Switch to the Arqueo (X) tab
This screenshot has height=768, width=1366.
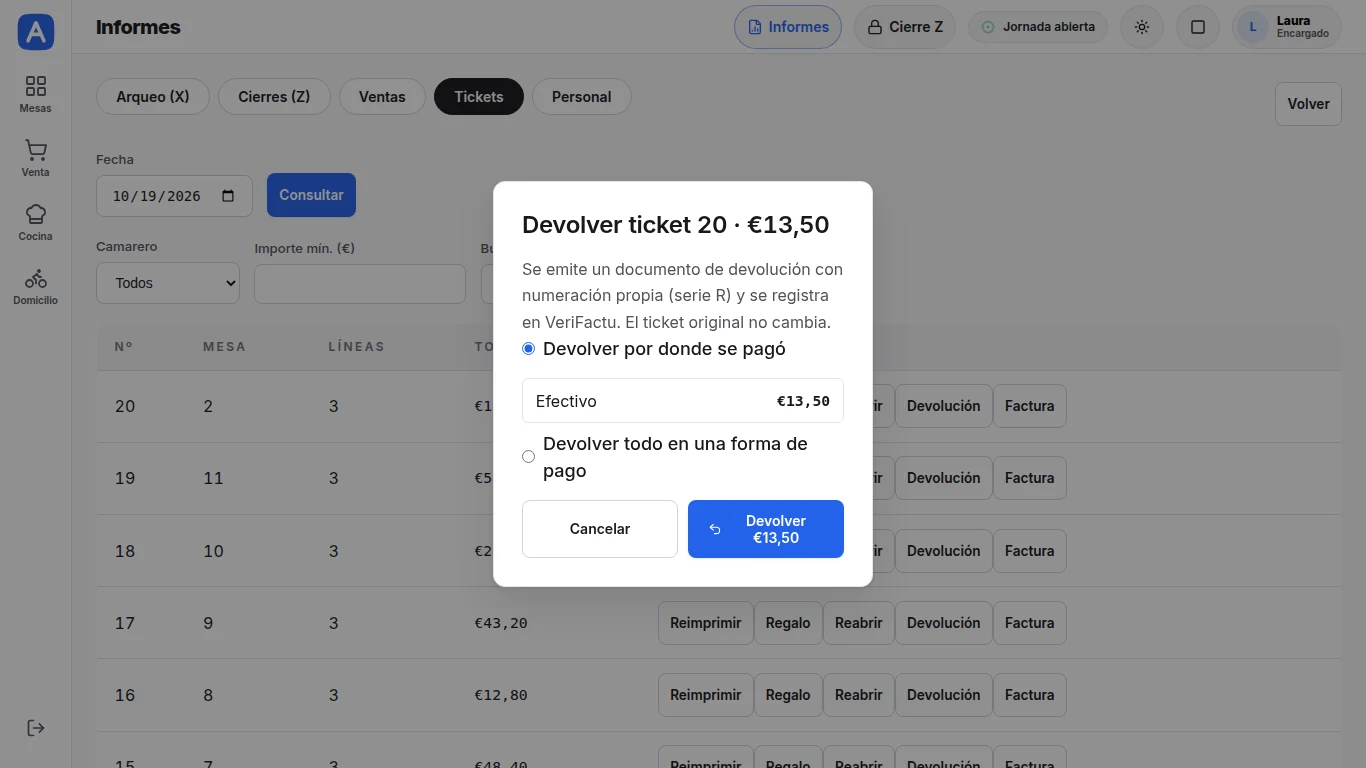pos(153,97)
